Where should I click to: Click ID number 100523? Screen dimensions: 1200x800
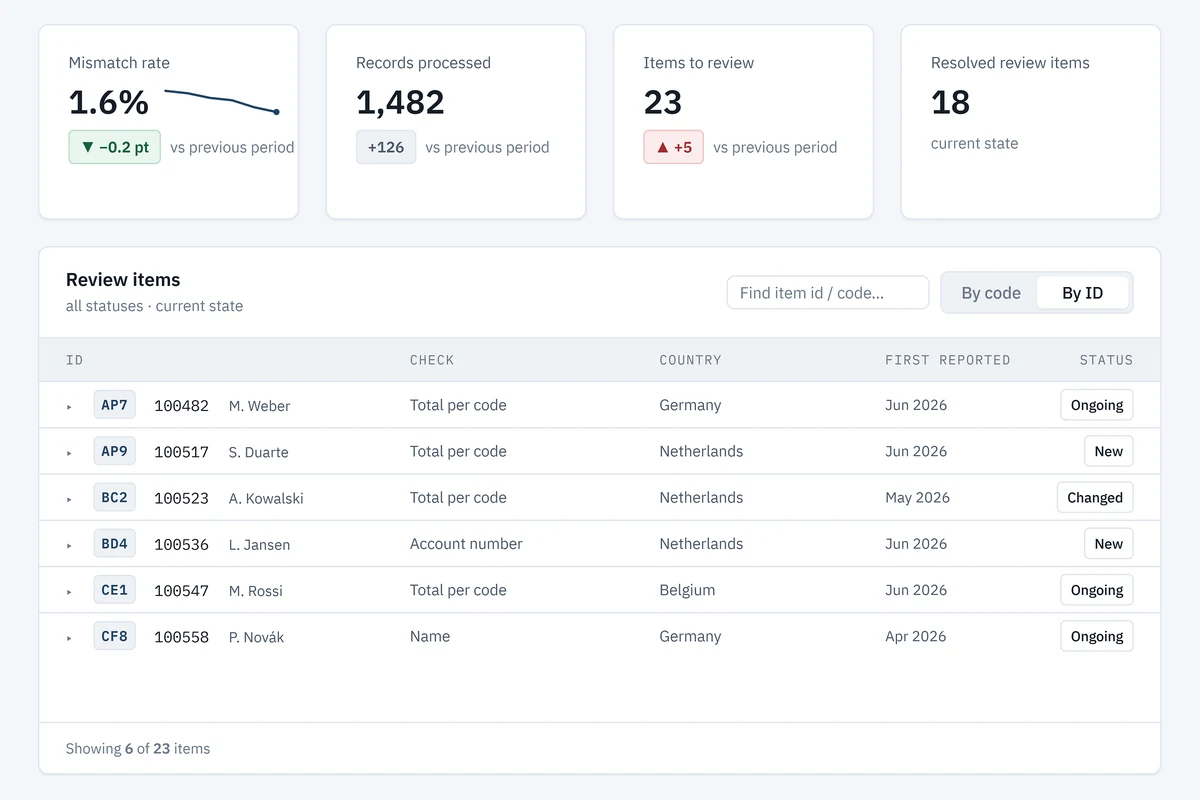click(x=181, y=498)
